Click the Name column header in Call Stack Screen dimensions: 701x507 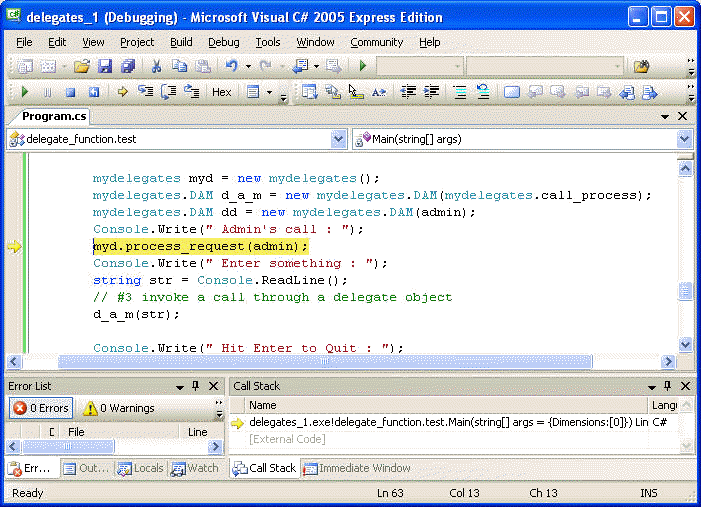point(263,405)
